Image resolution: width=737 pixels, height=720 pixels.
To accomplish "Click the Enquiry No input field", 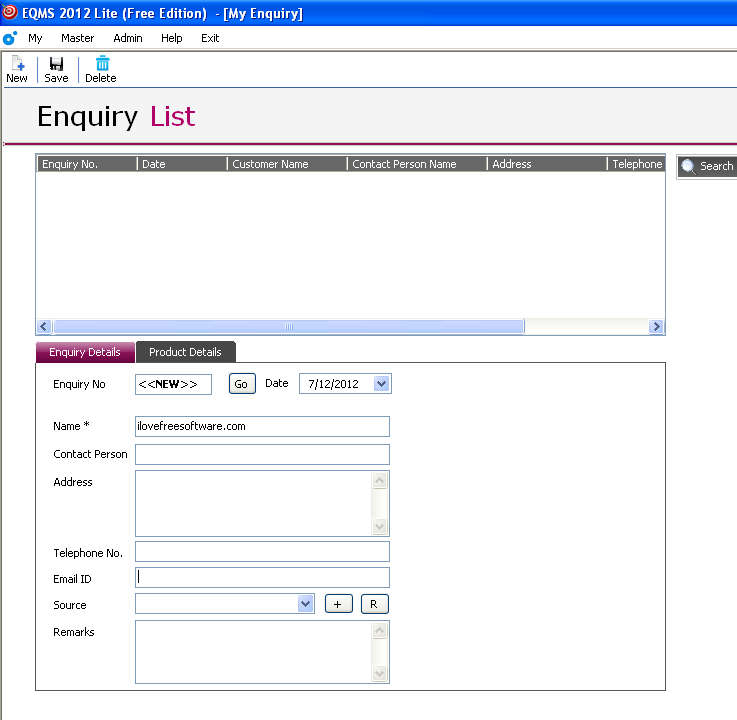I will 173,384.
